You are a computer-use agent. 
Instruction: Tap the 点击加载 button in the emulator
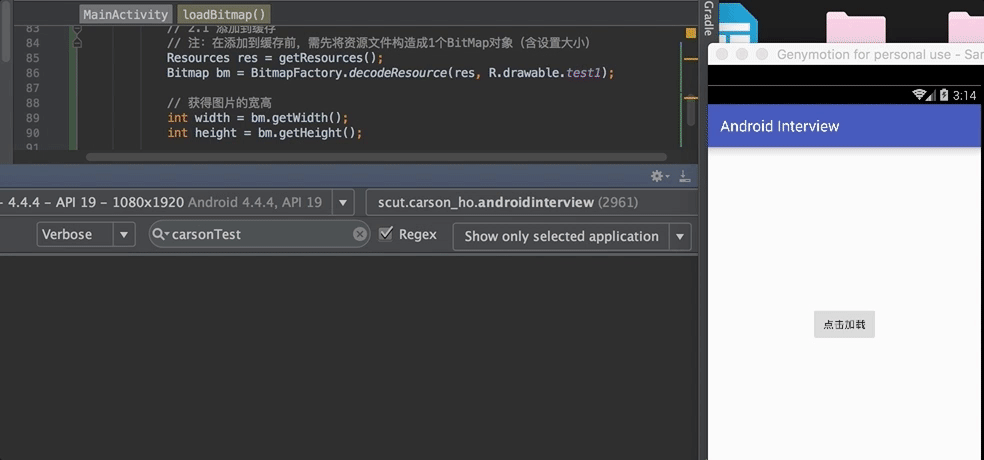[x=844, y=324]
